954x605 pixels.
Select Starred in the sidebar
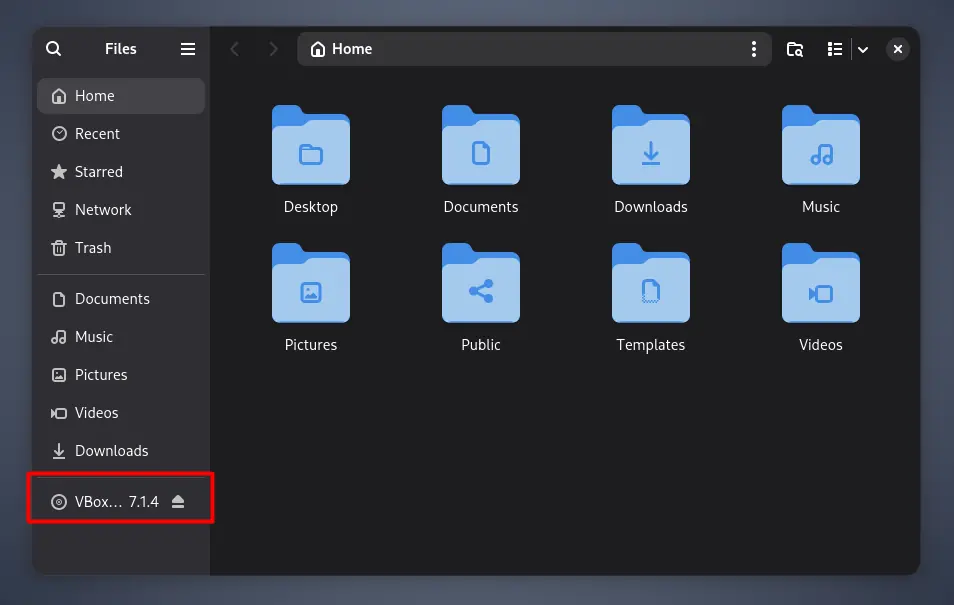(98, 172)
